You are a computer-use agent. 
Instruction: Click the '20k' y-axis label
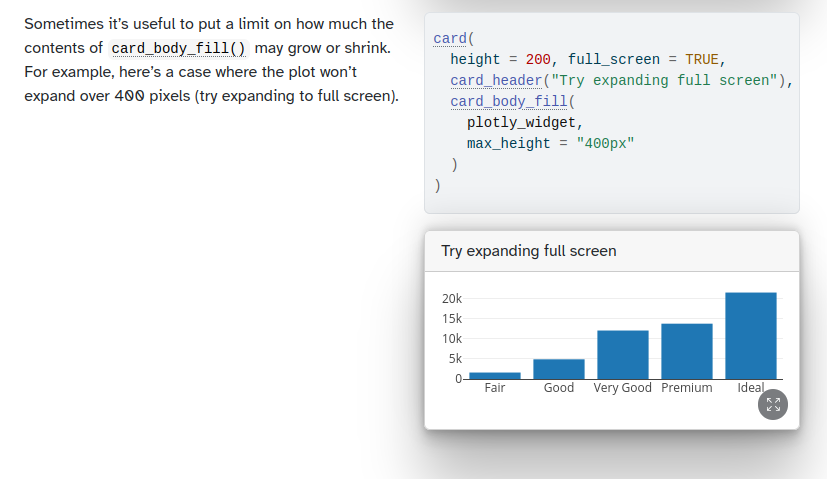pos(452,299)
